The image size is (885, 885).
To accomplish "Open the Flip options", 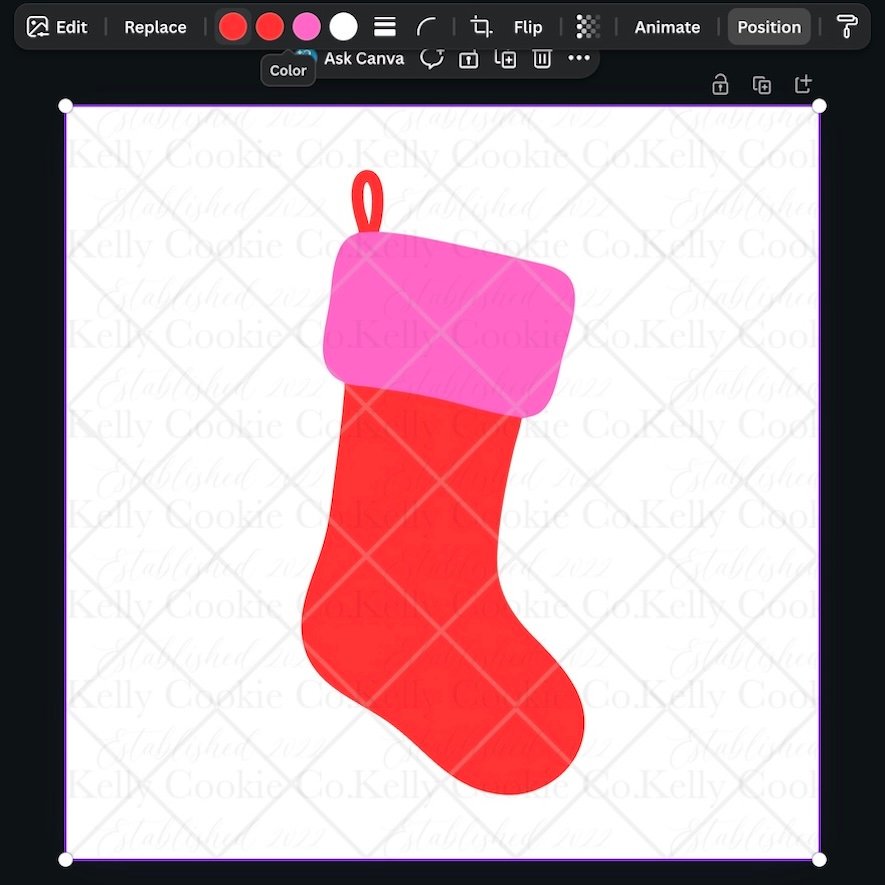I will [527, 27].
